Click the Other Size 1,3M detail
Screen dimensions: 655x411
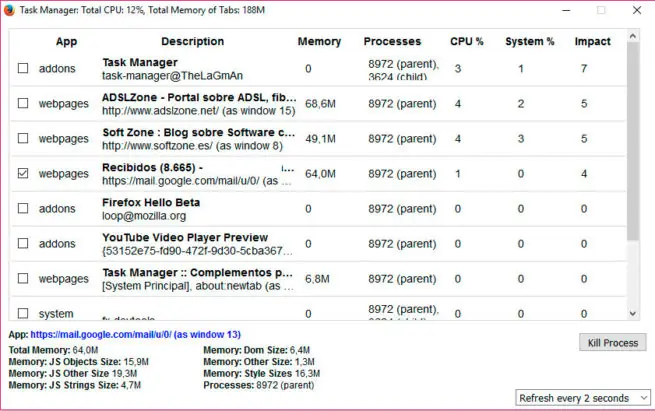tap(259, 362)
